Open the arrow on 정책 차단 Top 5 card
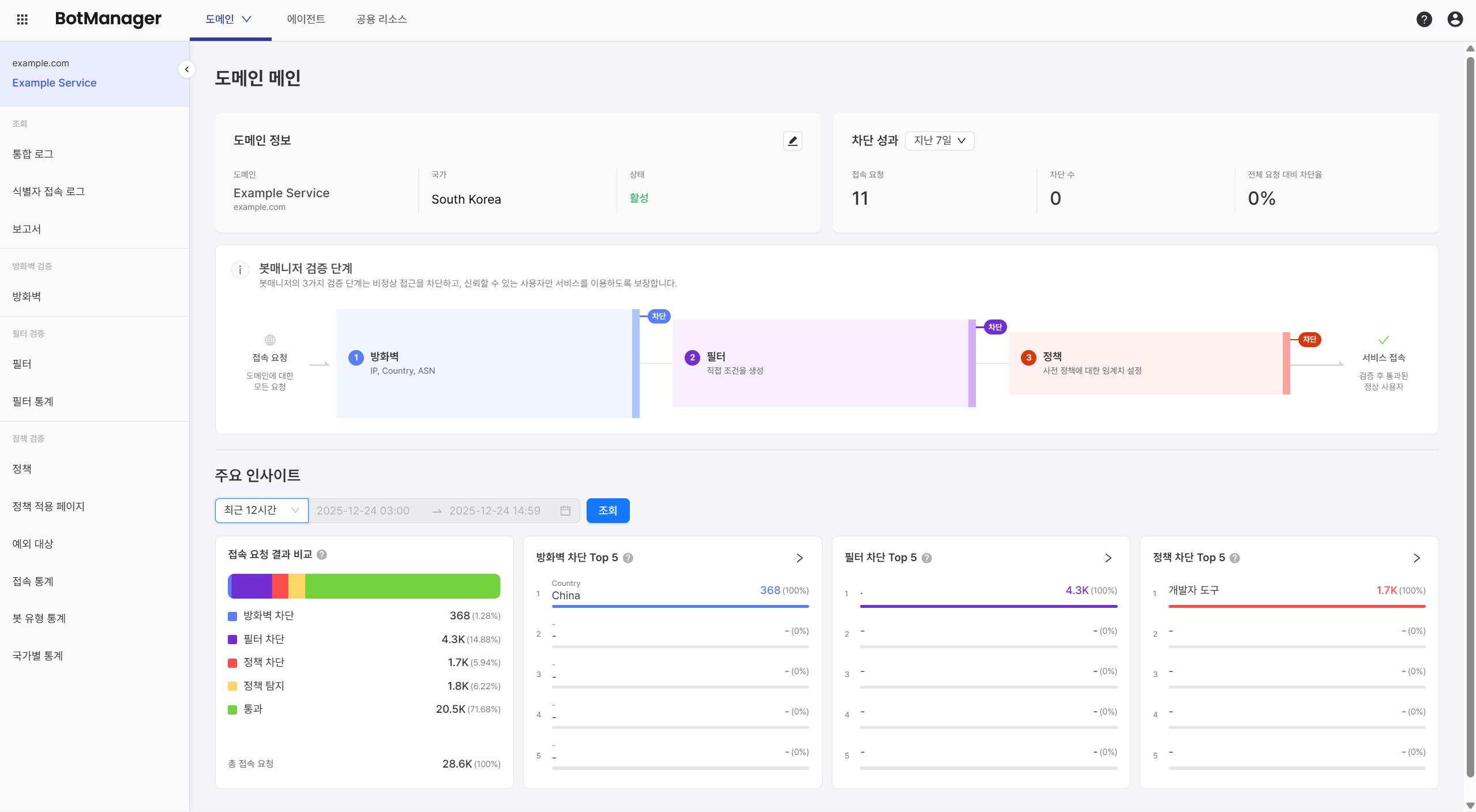Image resolution: width=1476 pixels, height=812 pixels. [x=1417, y=558]
